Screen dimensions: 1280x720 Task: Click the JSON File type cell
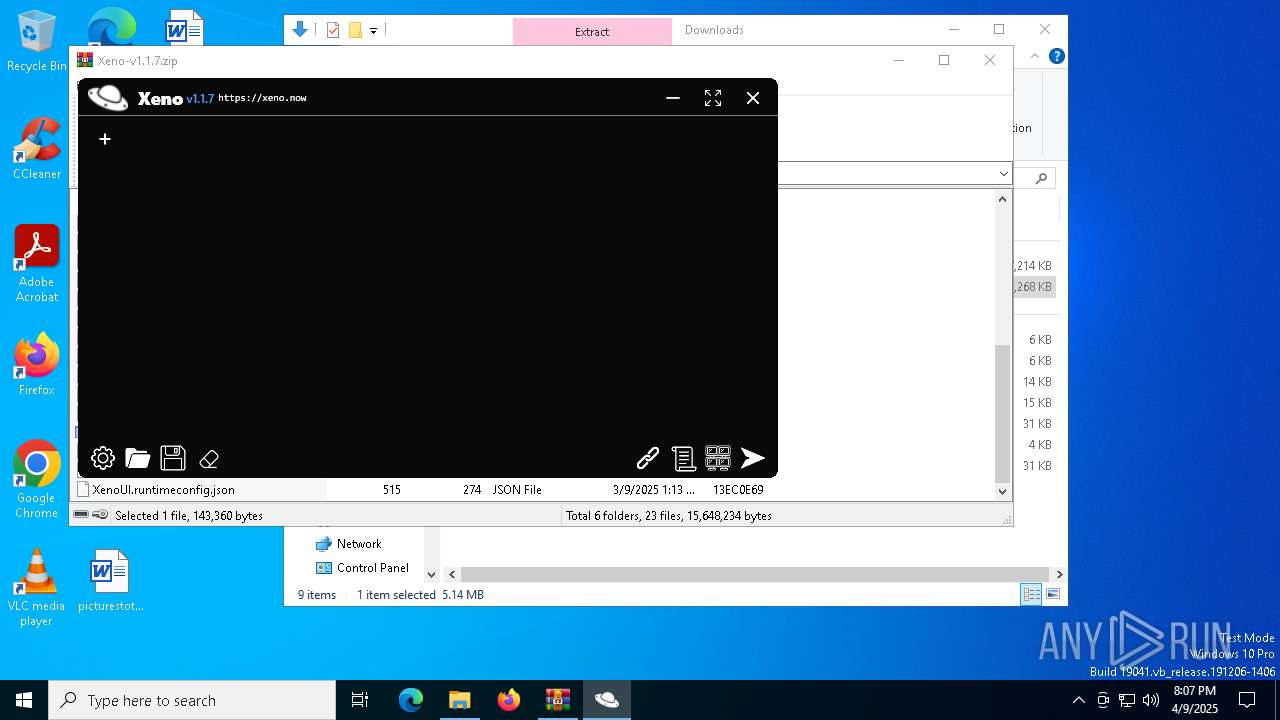[517, 490]
